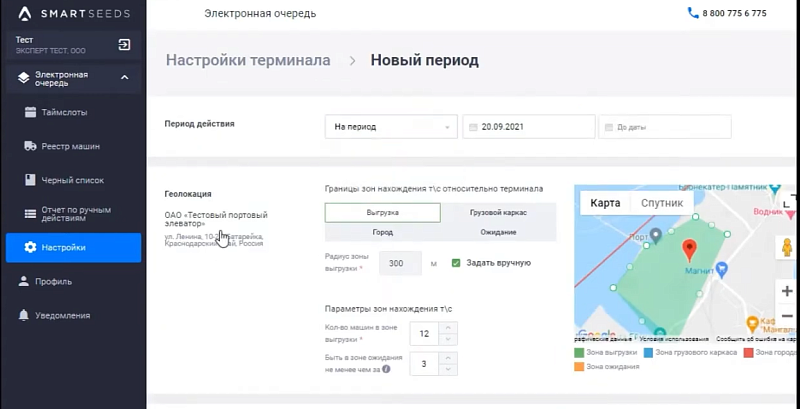Image resolution: width=800 pixels, height=409 pixels.
Task: Toggle the Задать вручную checkbox
Action: click(x=456, y=263)
